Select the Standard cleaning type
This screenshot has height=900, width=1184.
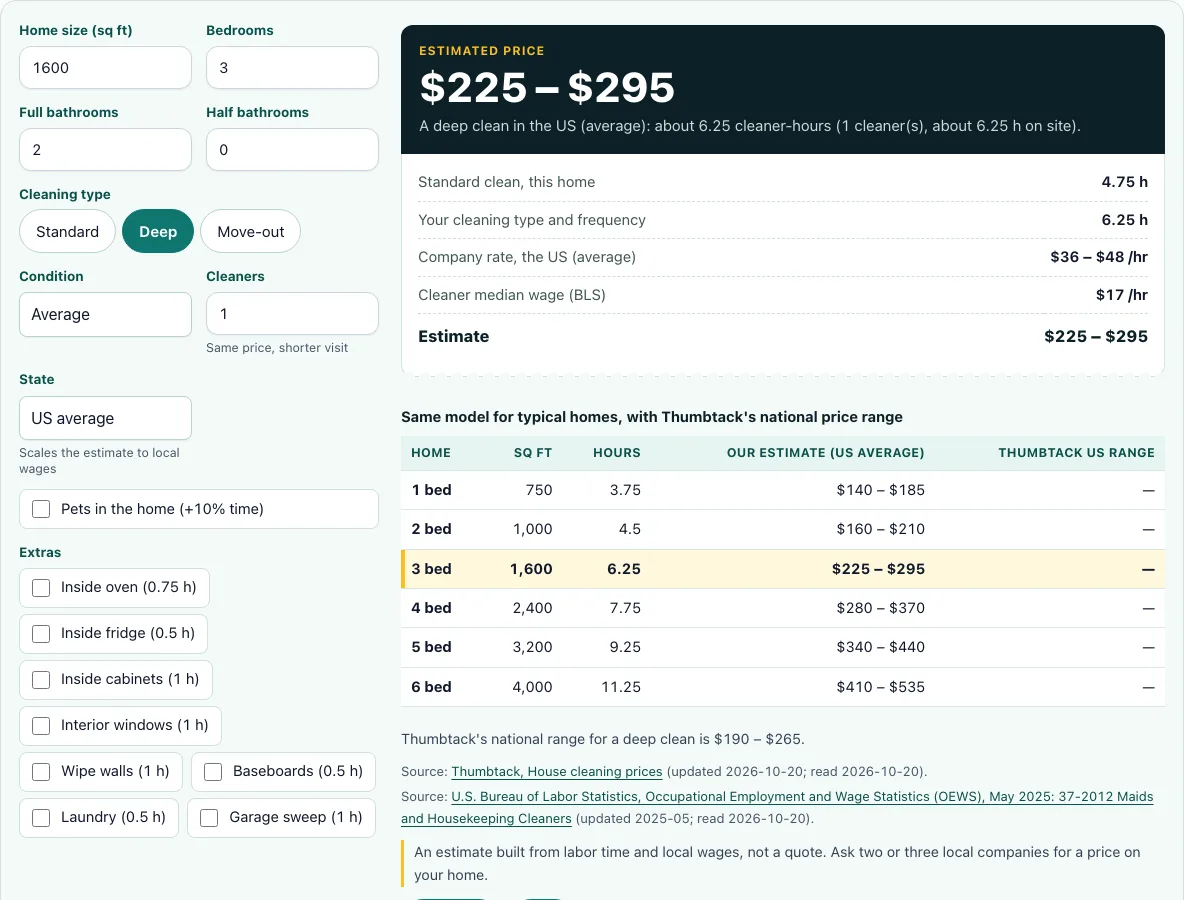[67, 231]
